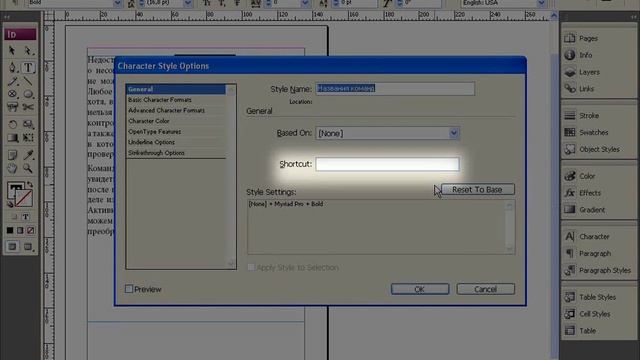Toggle the Preview checkbox in dialog
The image size is (640, 360).
[129, 289]
